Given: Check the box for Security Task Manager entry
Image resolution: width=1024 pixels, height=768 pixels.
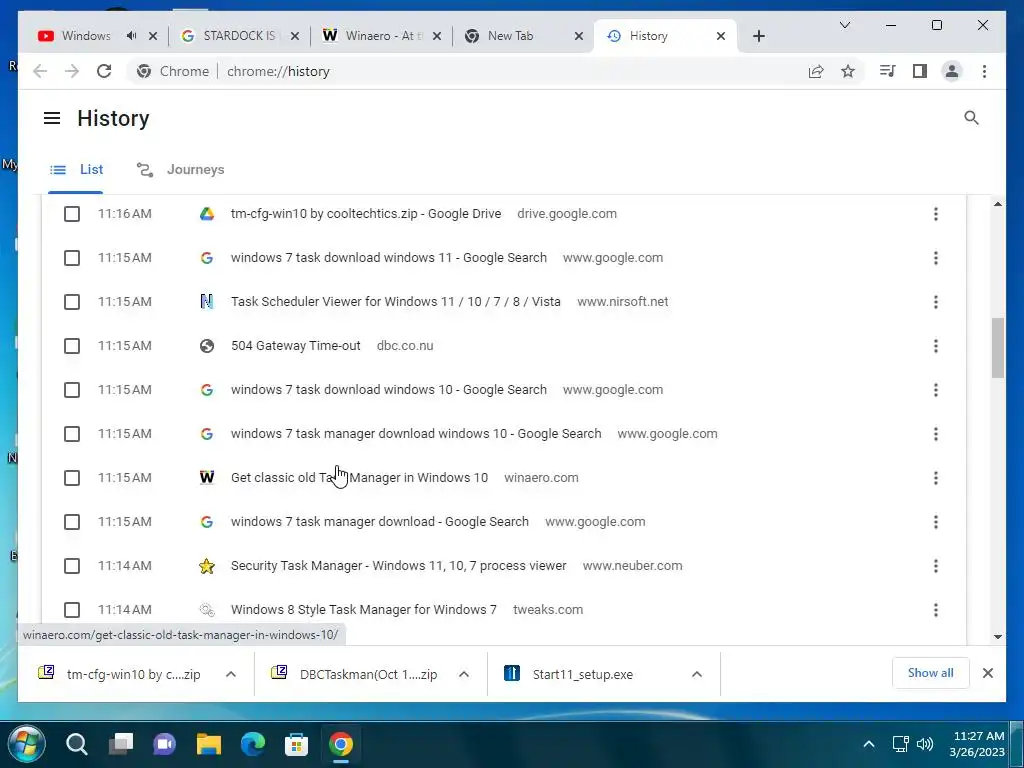Looking at the screenshot, I should pos(72,566).
